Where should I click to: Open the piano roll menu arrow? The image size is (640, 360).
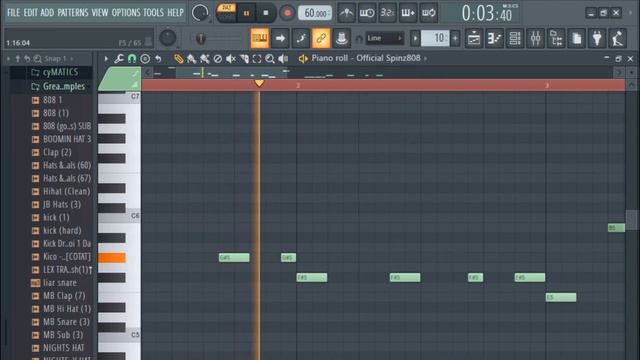pyautogui.click(x=106, y=59)
